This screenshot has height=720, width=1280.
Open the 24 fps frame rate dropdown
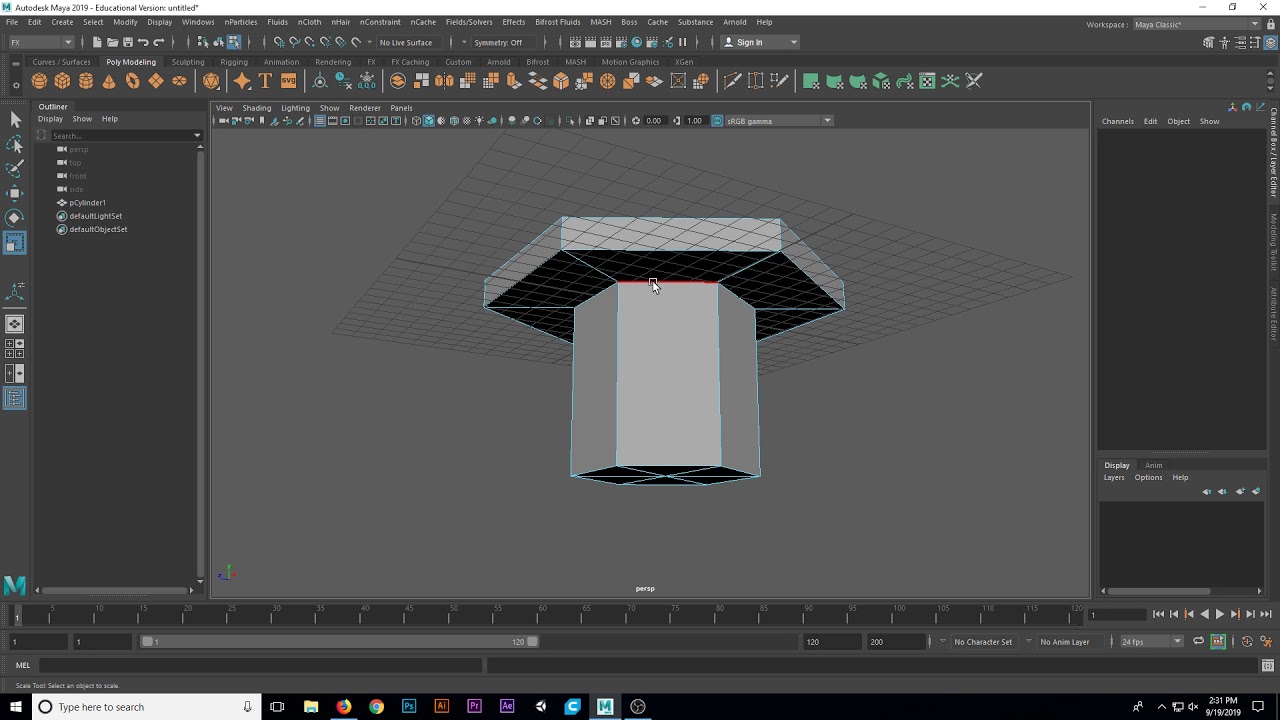[1150, 641]
